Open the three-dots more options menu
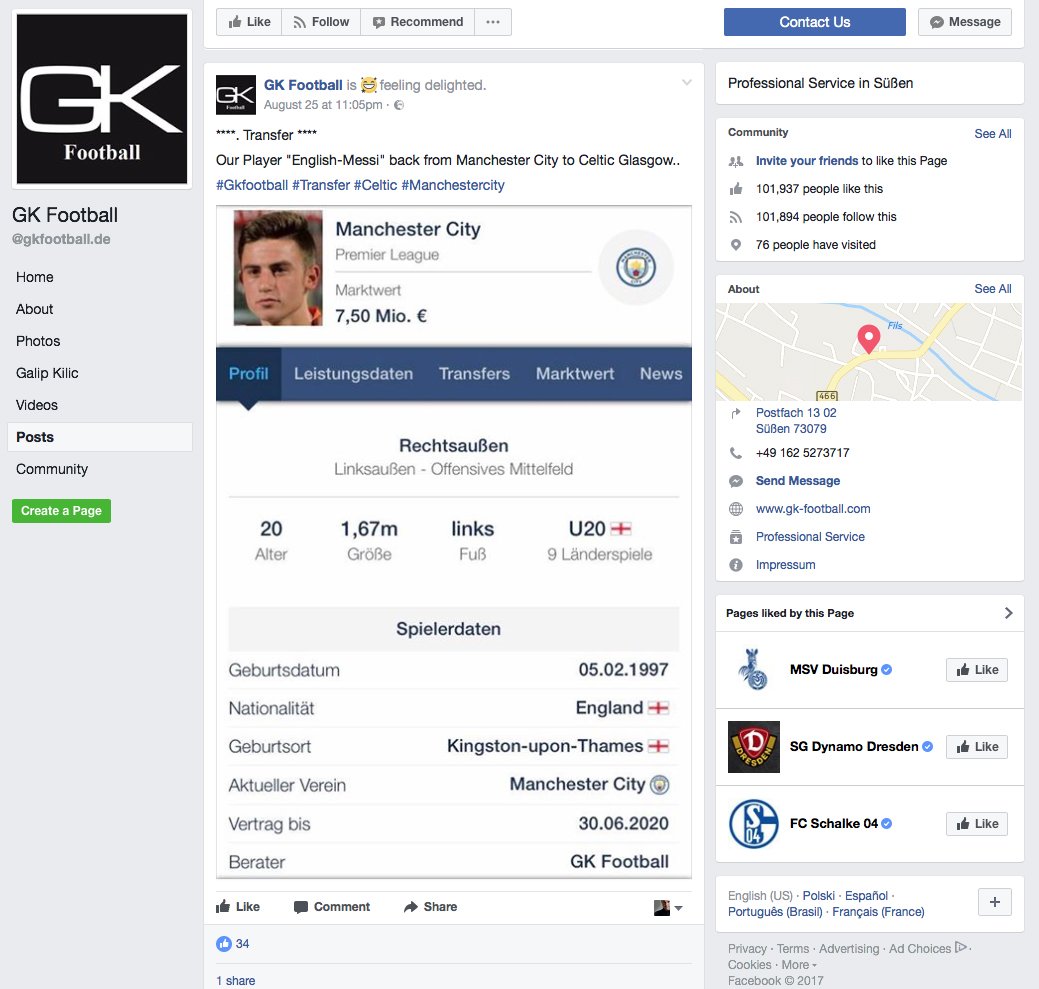The width and height of the screenshot is (1039, 989). (492, 22)
